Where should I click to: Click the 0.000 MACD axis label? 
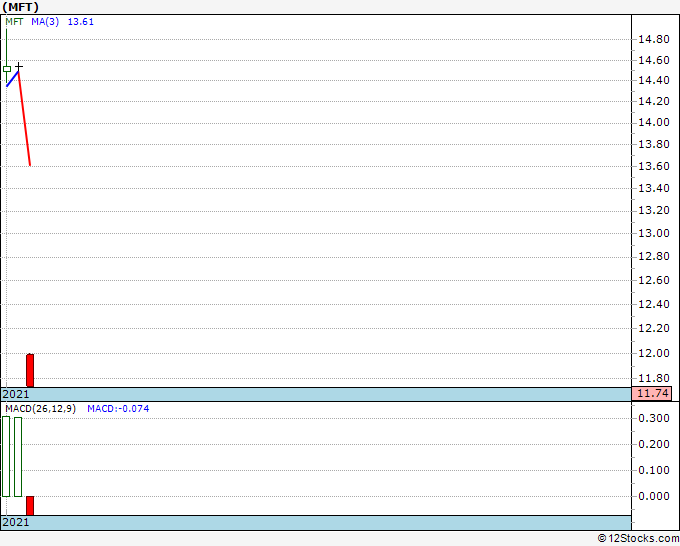click(654, 496)
